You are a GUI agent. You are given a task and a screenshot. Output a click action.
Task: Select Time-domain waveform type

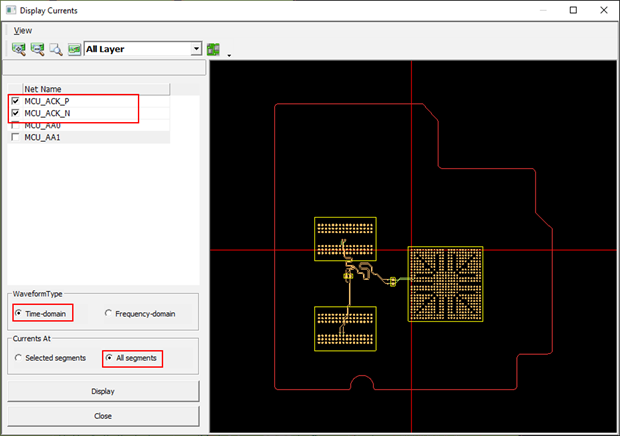pos(19,313)
